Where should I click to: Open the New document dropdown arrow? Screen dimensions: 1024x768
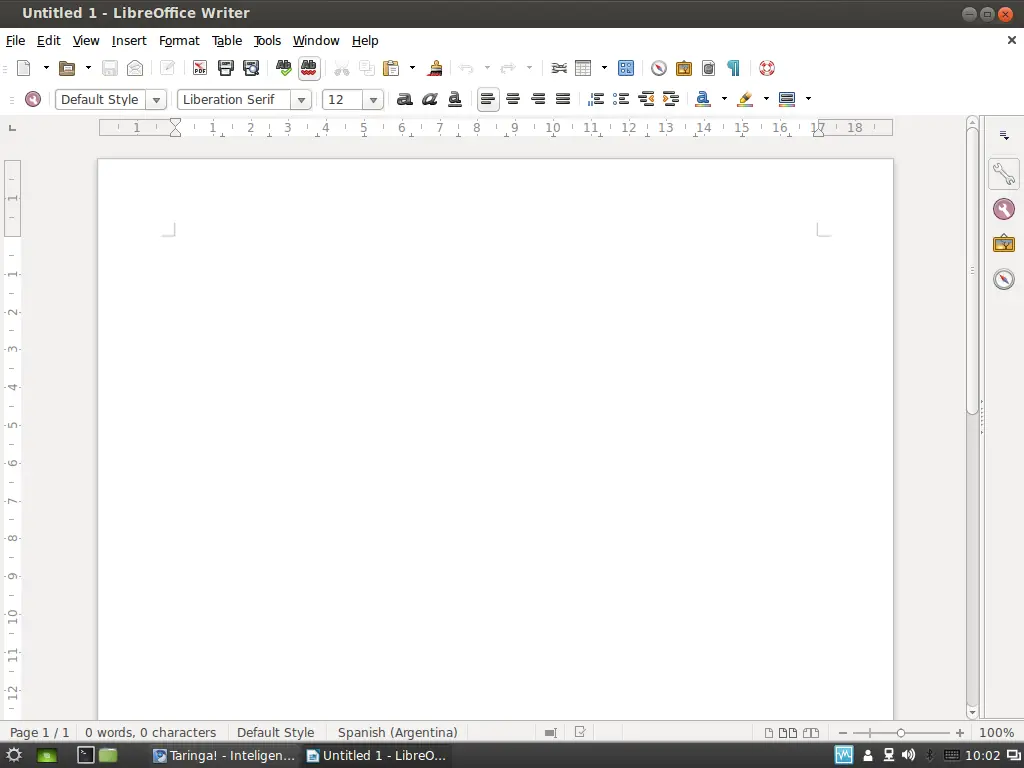(x=46, y=67)
